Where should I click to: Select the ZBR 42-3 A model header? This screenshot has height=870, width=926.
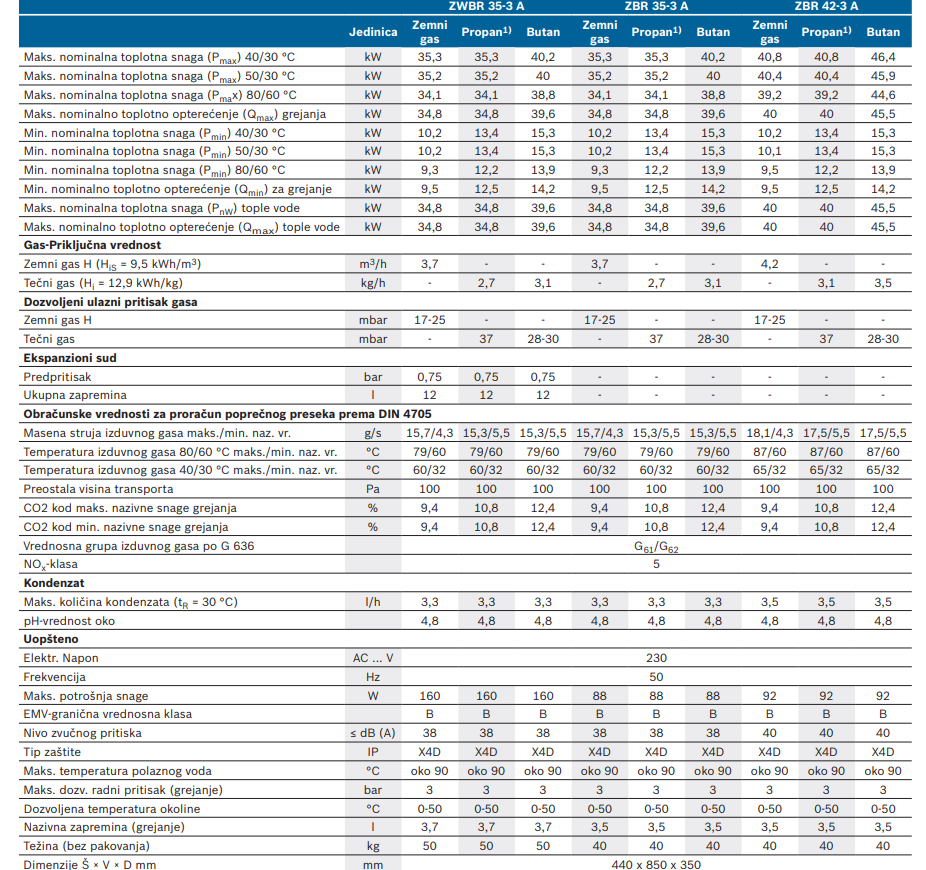826,6
